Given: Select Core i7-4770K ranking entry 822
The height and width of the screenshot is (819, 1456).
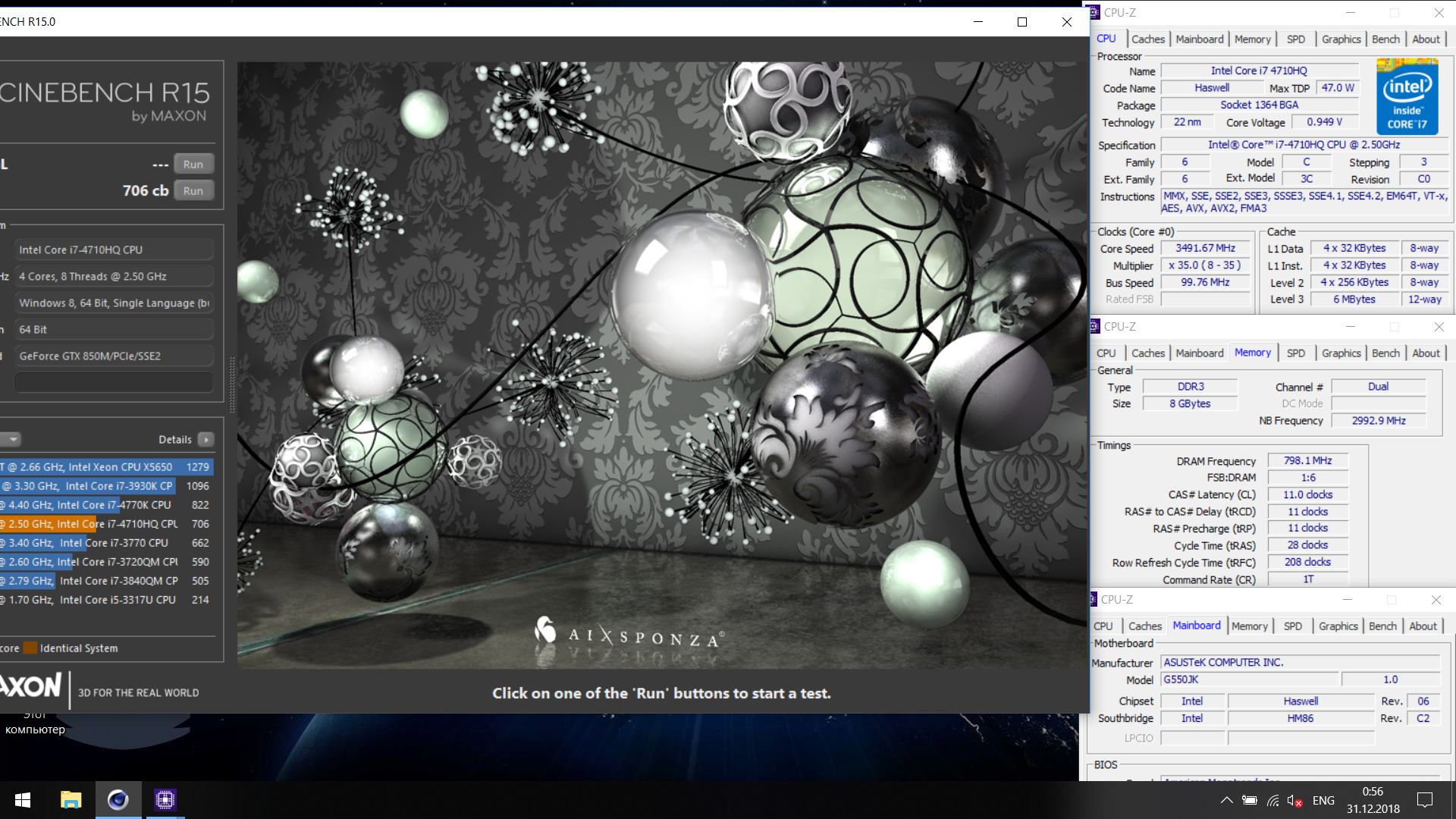Looking at the screenshot, I should pos(106,505).
